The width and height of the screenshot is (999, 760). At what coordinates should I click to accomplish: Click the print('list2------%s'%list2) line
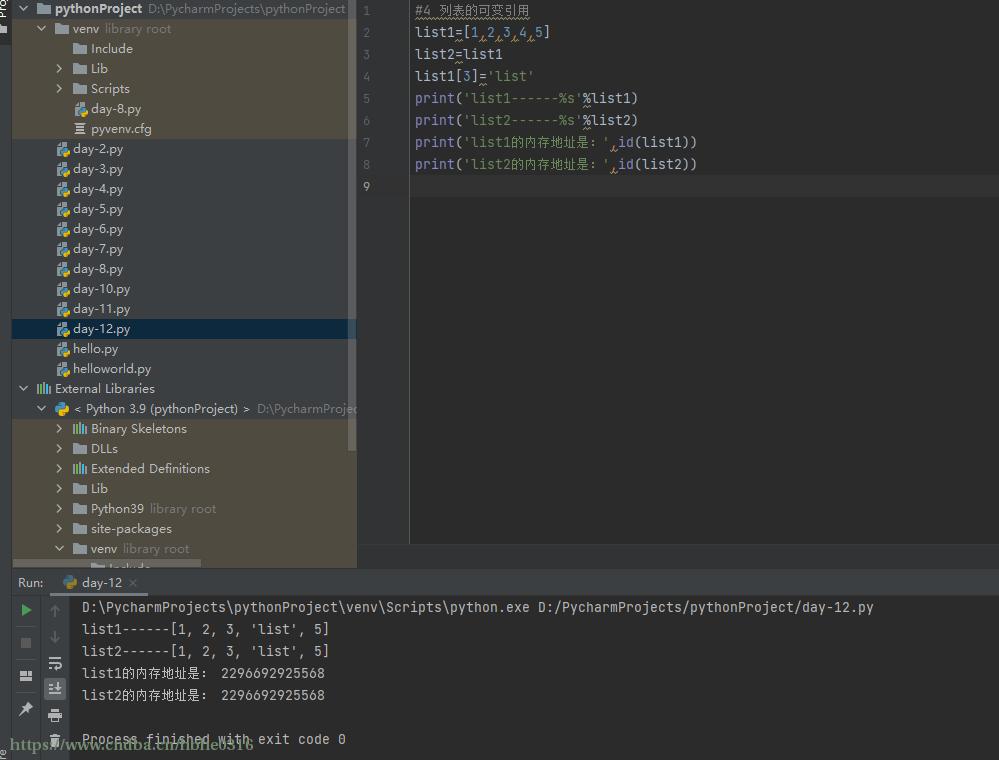coord(526,120)
